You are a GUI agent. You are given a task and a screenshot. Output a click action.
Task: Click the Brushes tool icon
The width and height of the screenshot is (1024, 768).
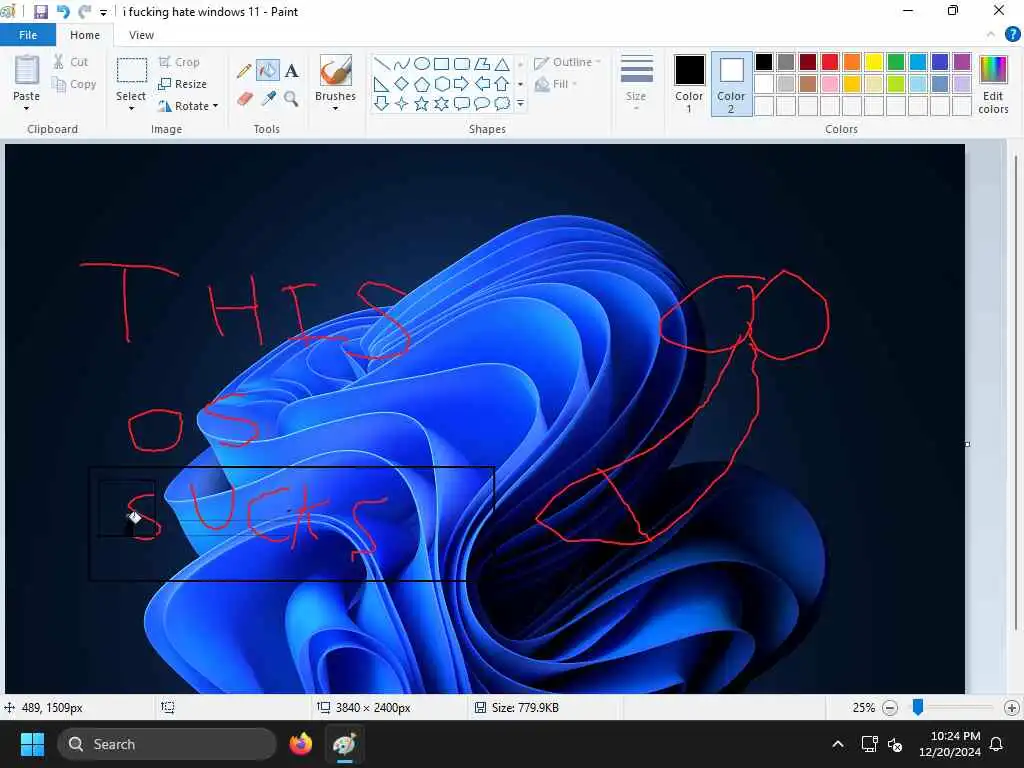pyautogui.click(x=336, y=71)
